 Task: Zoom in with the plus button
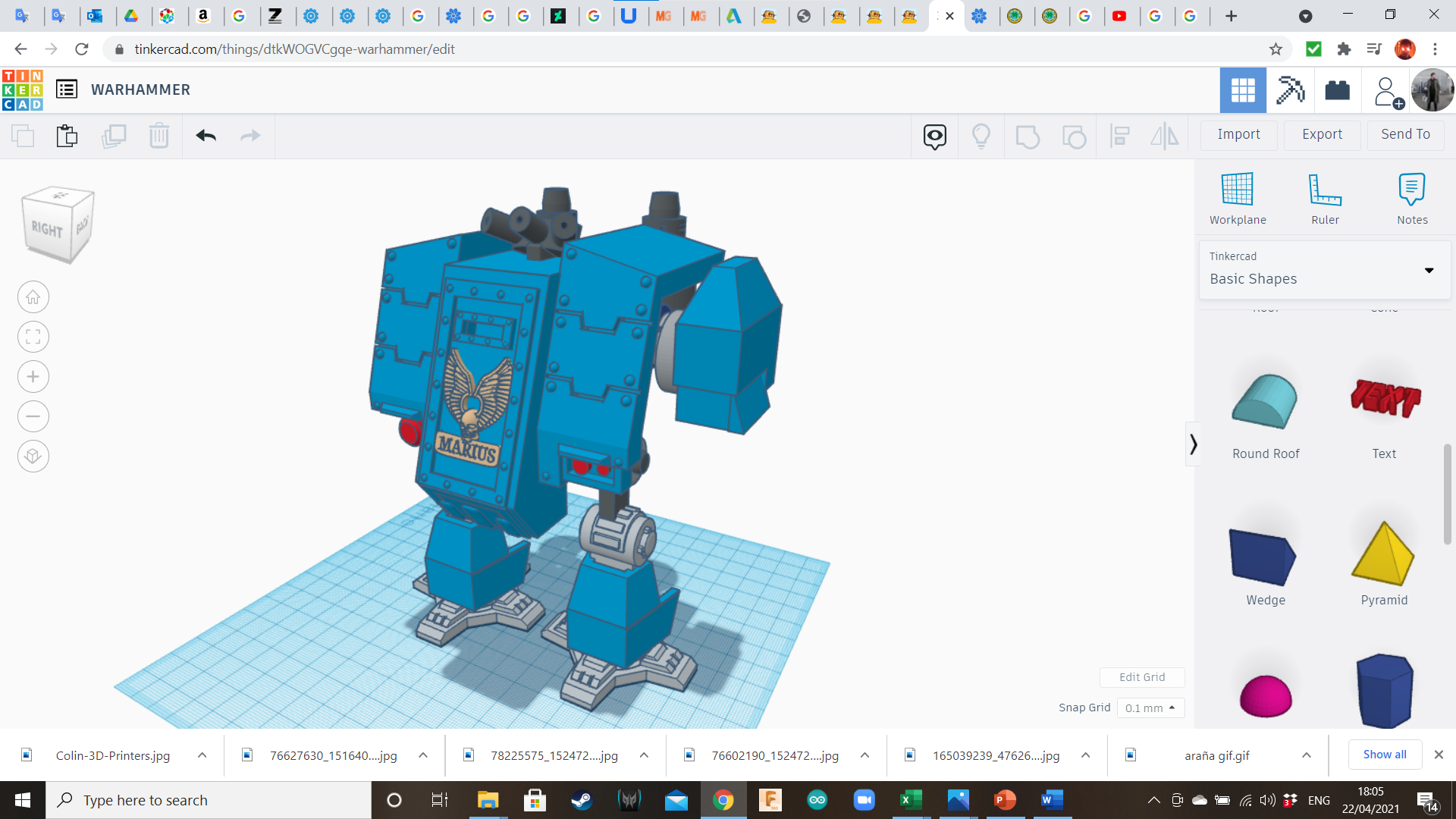[33, 377]
